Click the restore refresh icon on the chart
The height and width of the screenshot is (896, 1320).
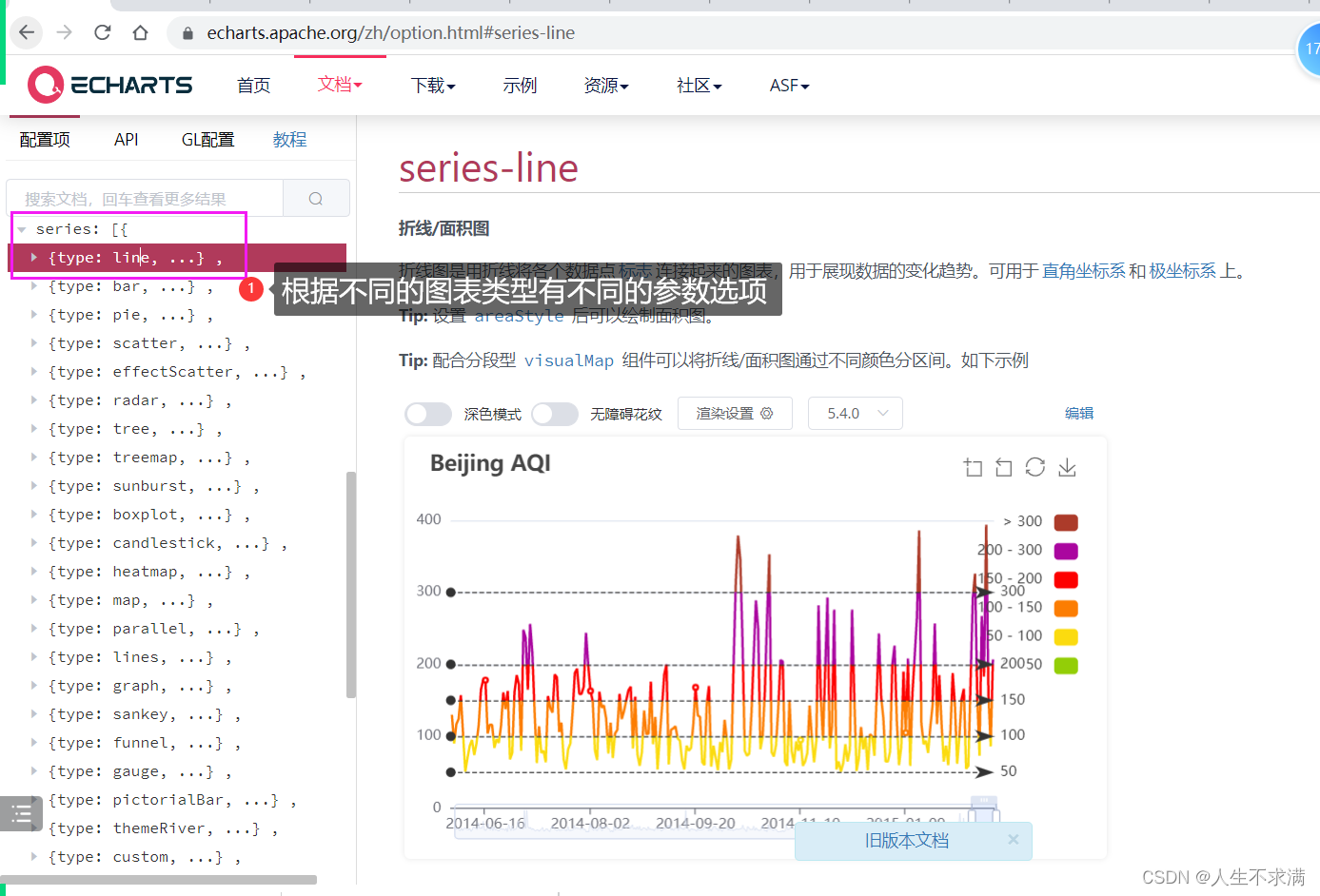(1034, 467)
